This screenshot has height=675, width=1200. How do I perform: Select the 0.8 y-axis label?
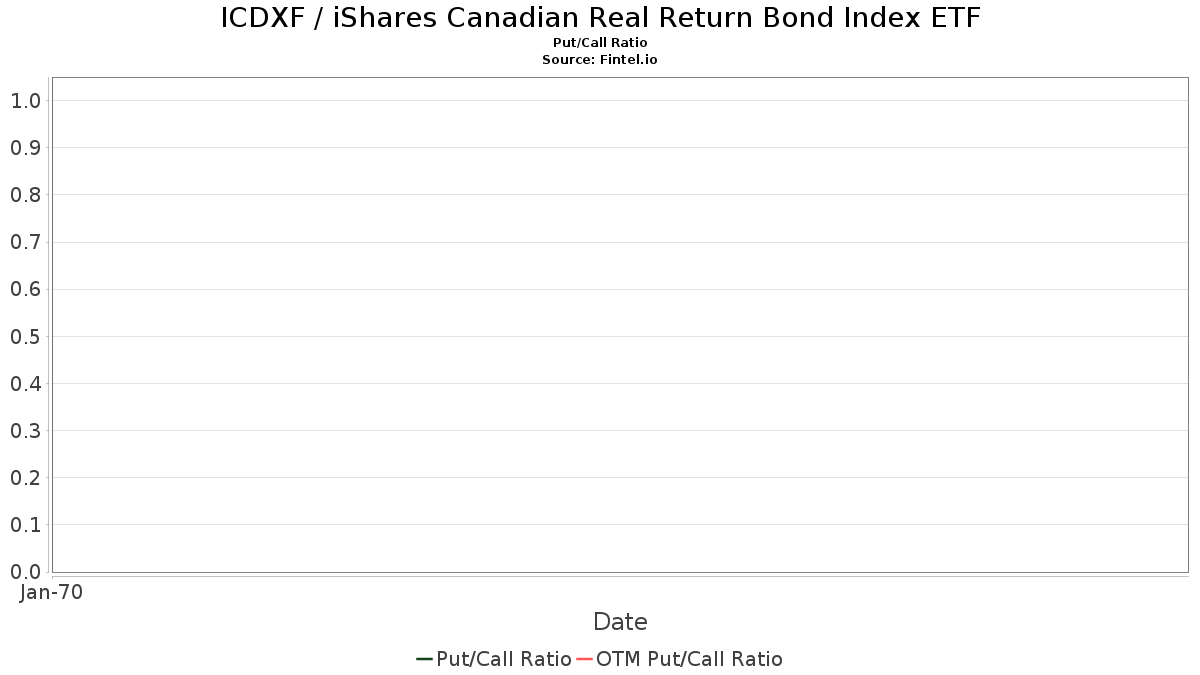click(26, 195)
